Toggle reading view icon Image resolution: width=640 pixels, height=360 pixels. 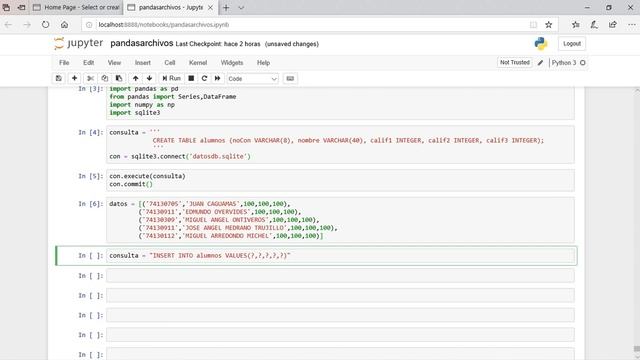(533, 25)
